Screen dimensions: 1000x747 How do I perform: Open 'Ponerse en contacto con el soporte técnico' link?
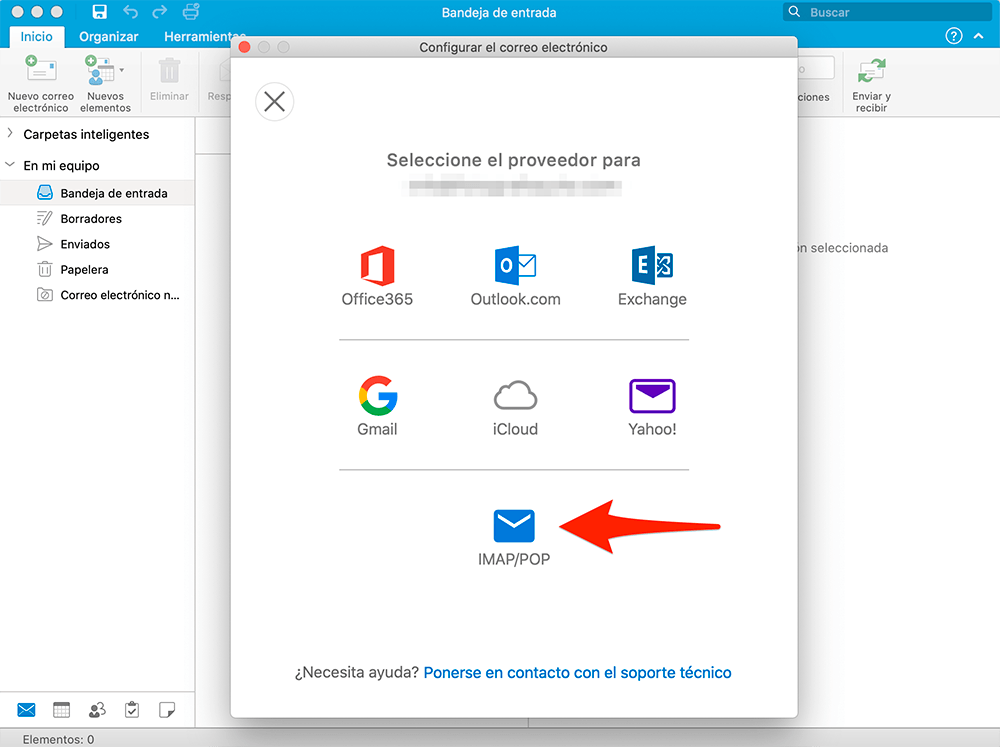pyautogui.click(x=577, y=672)
